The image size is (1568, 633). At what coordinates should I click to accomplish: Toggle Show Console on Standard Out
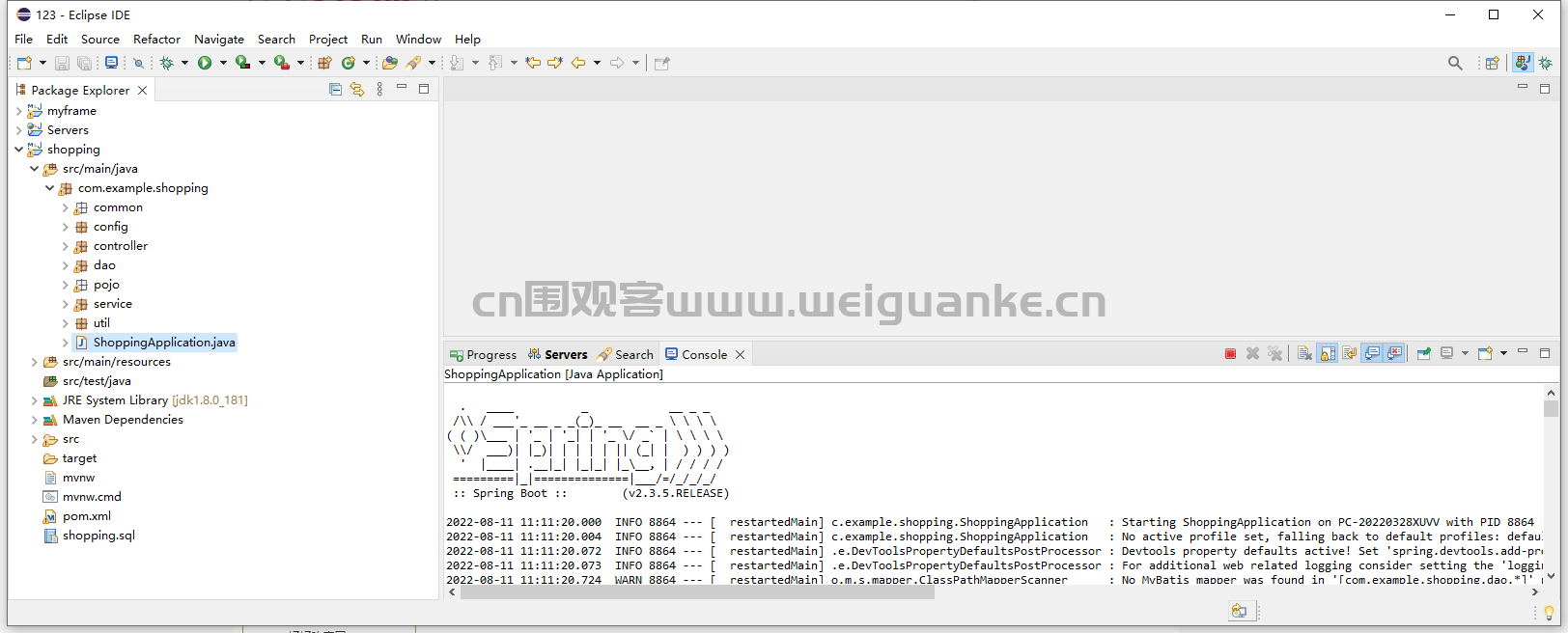click(1372, 354)
